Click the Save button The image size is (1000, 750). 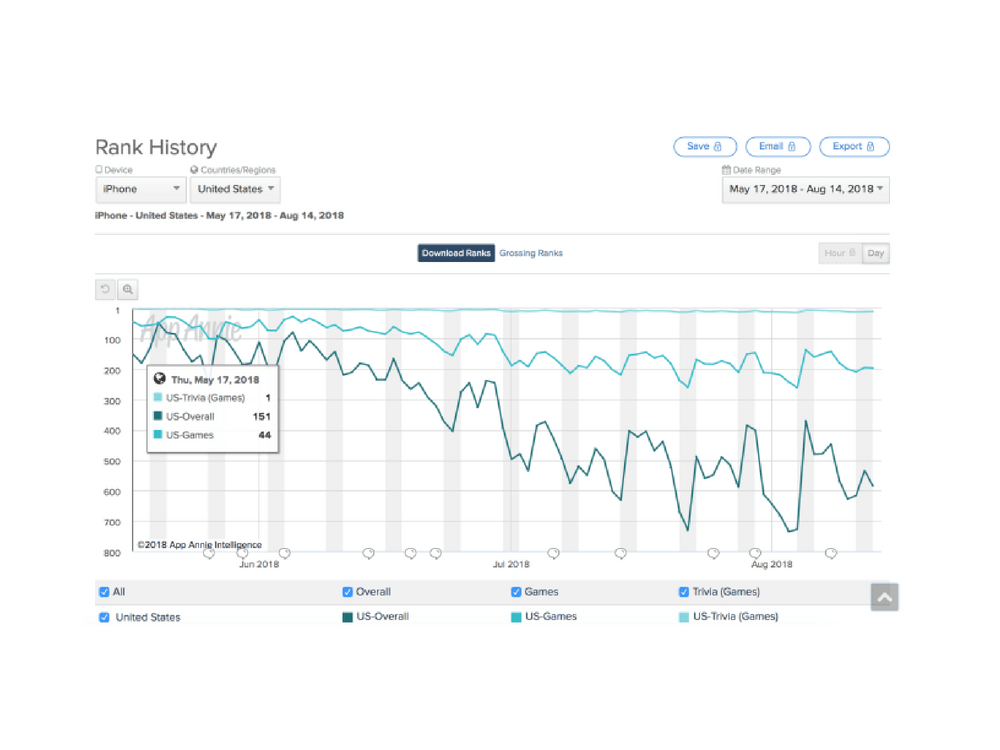pyautogui.click(x=705, y=147)
